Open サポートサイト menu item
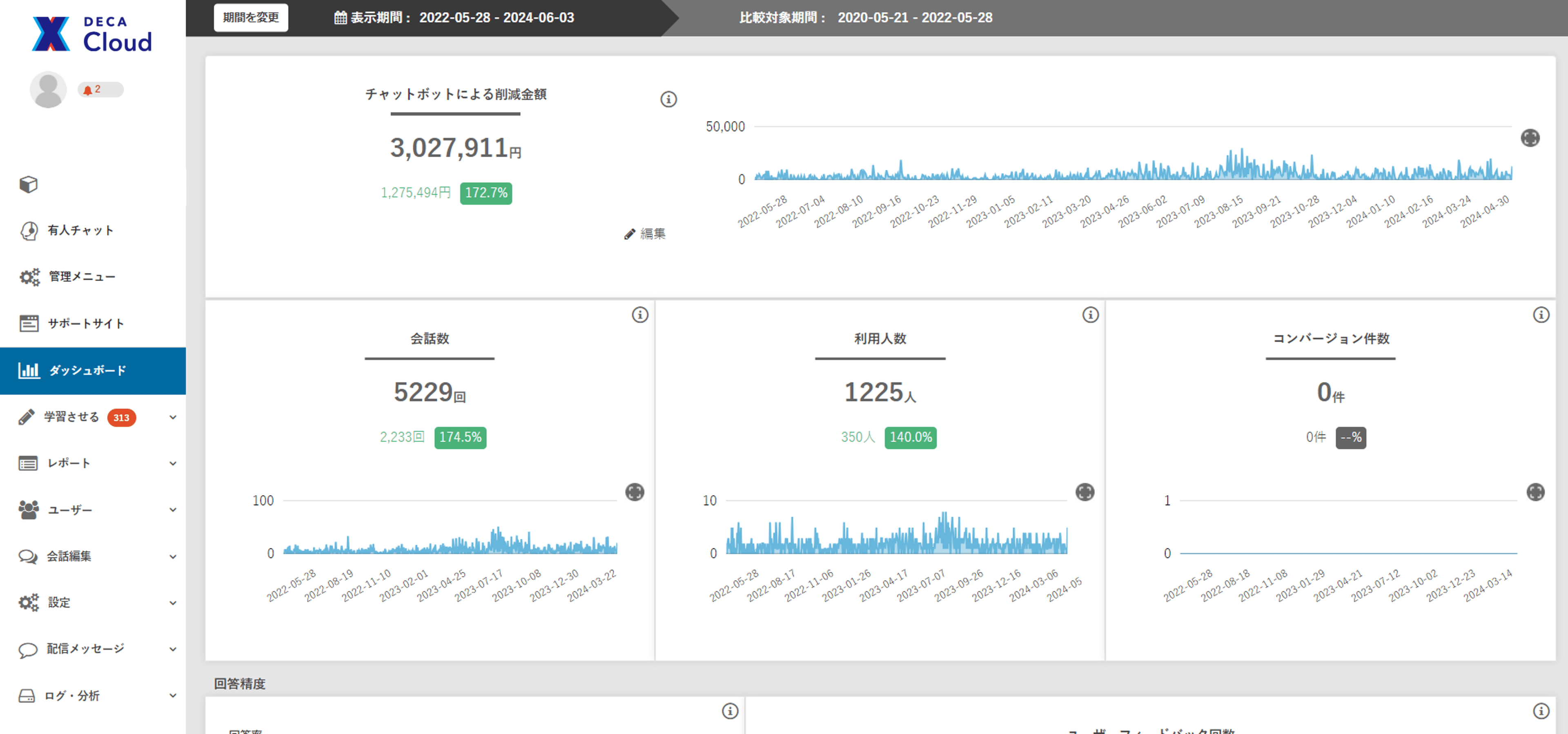 pyautogui.click(x=93, y=323)
